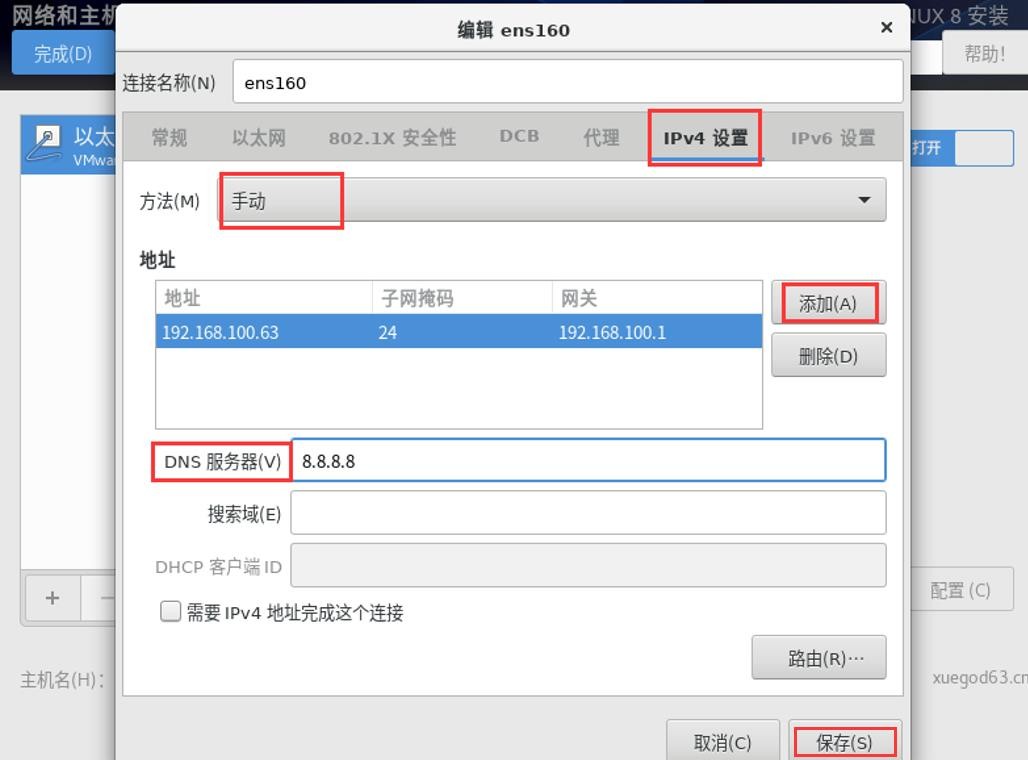
Task: Click the "−" icon to remove a connection
Action: [107, 598]
